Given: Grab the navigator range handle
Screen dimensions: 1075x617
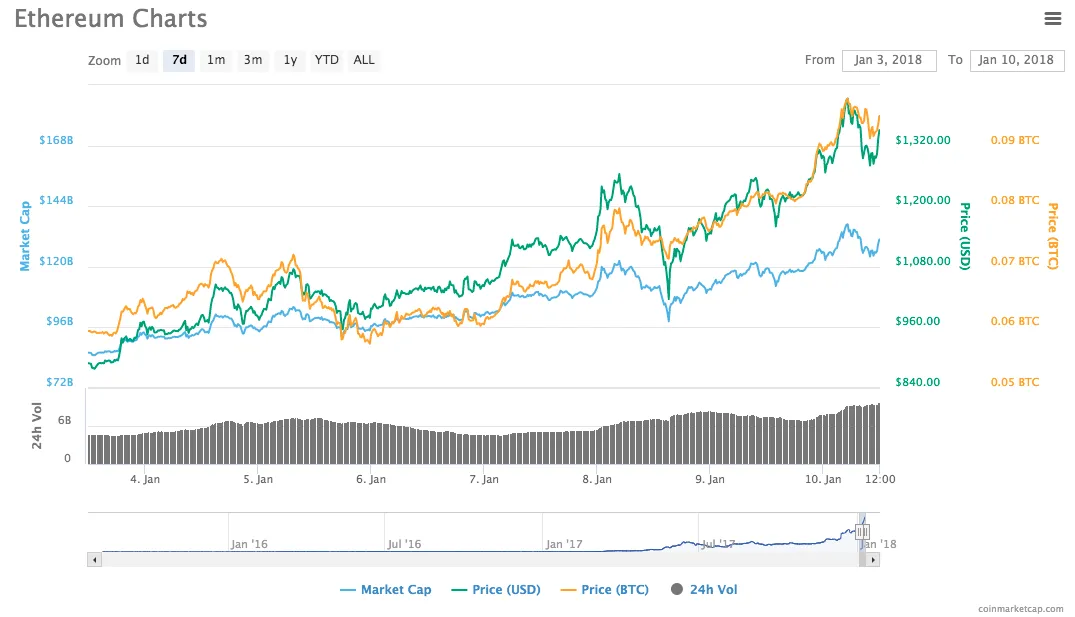Looking at the screenshot, I should [862, 531].
